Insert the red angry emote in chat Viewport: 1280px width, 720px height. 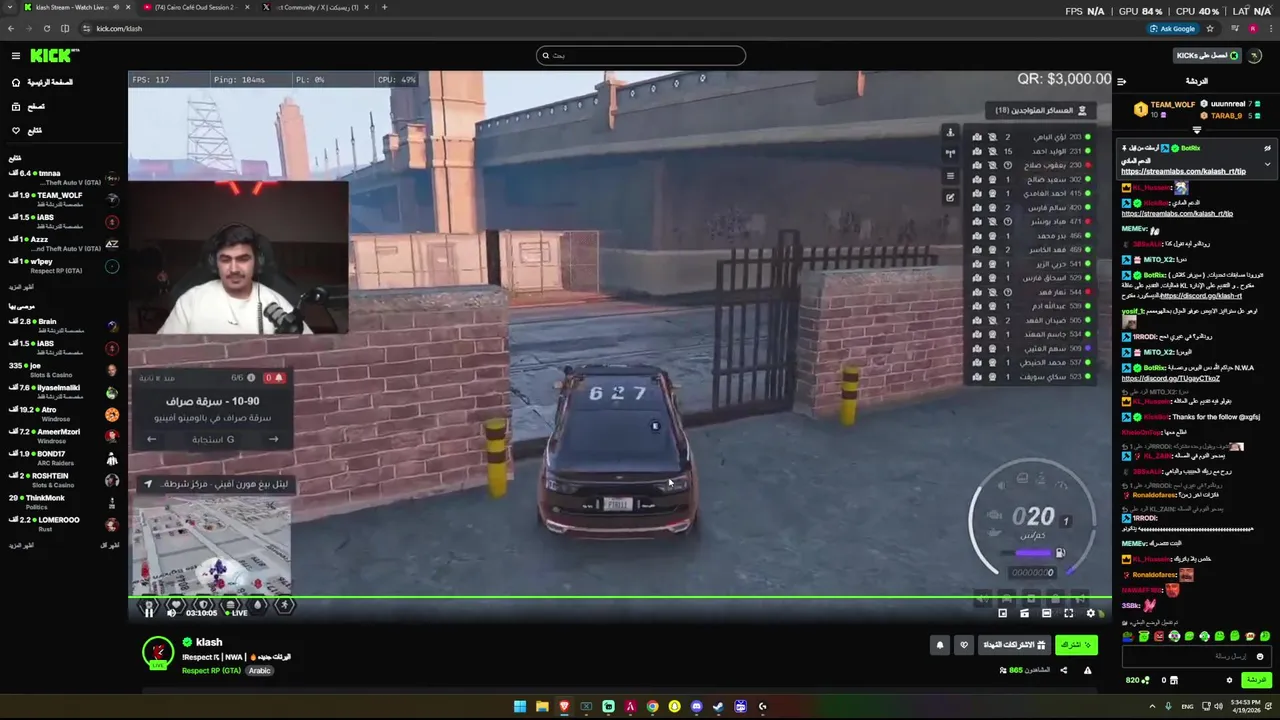[x=1159, y=636]
